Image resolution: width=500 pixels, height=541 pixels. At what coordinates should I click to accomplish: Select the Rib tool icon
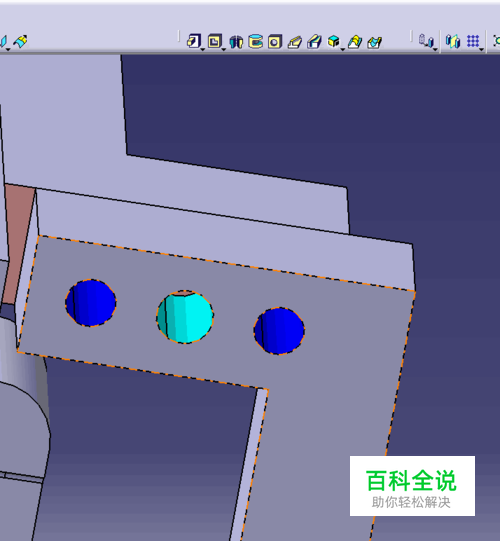[x=295, y=42]
